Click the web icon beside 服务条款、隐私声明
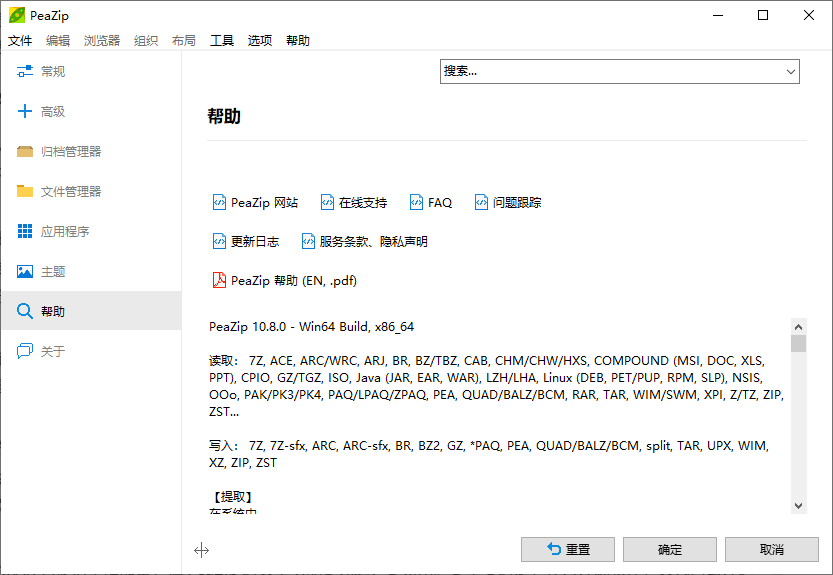833x575 pixels. (308, 241)
